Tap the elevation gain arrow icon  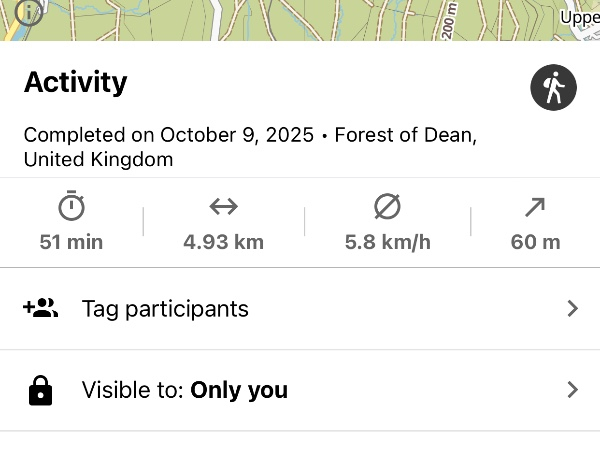pyautogui.click(x=535, y=207)
